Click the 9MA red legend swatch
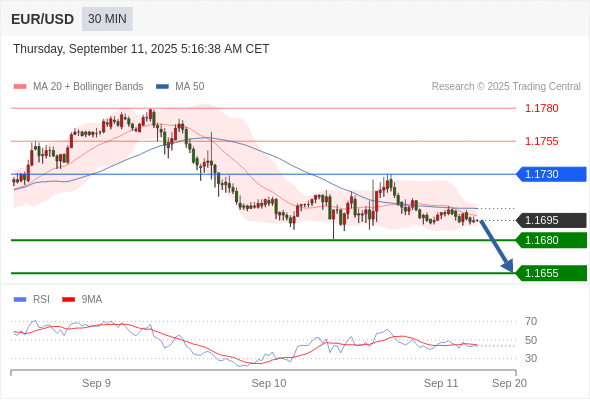Image resolution: width=590 pixels, height=400 pixels. tap(68, 300)
